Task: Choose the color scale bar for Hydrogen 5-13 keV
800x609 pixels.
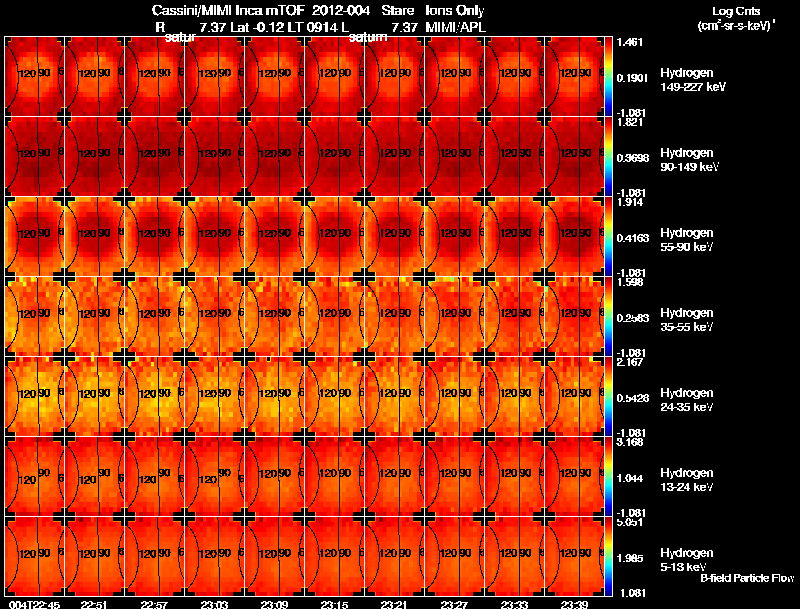Action: pos(608,557)
